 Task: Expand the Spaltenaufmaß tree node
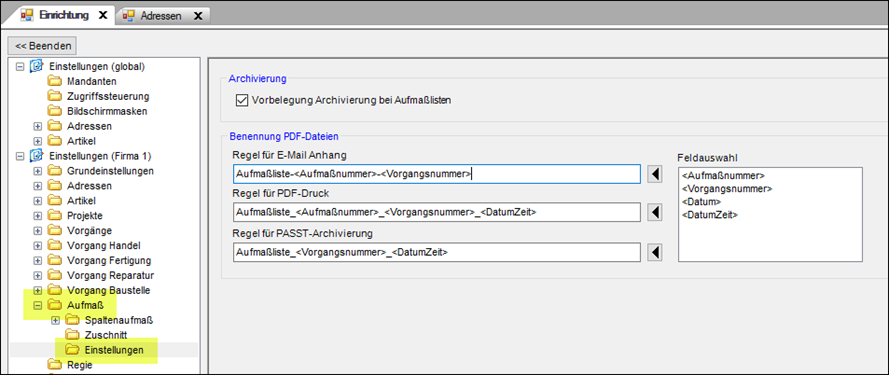tap(55, 321)
